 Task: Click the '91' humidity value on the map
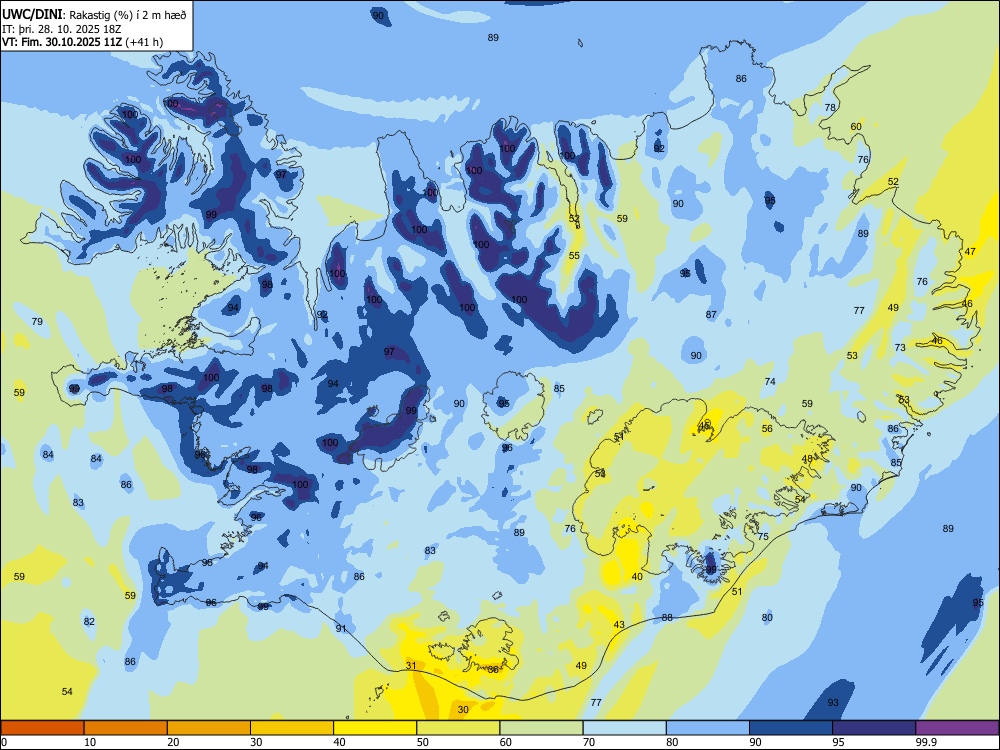341,629
